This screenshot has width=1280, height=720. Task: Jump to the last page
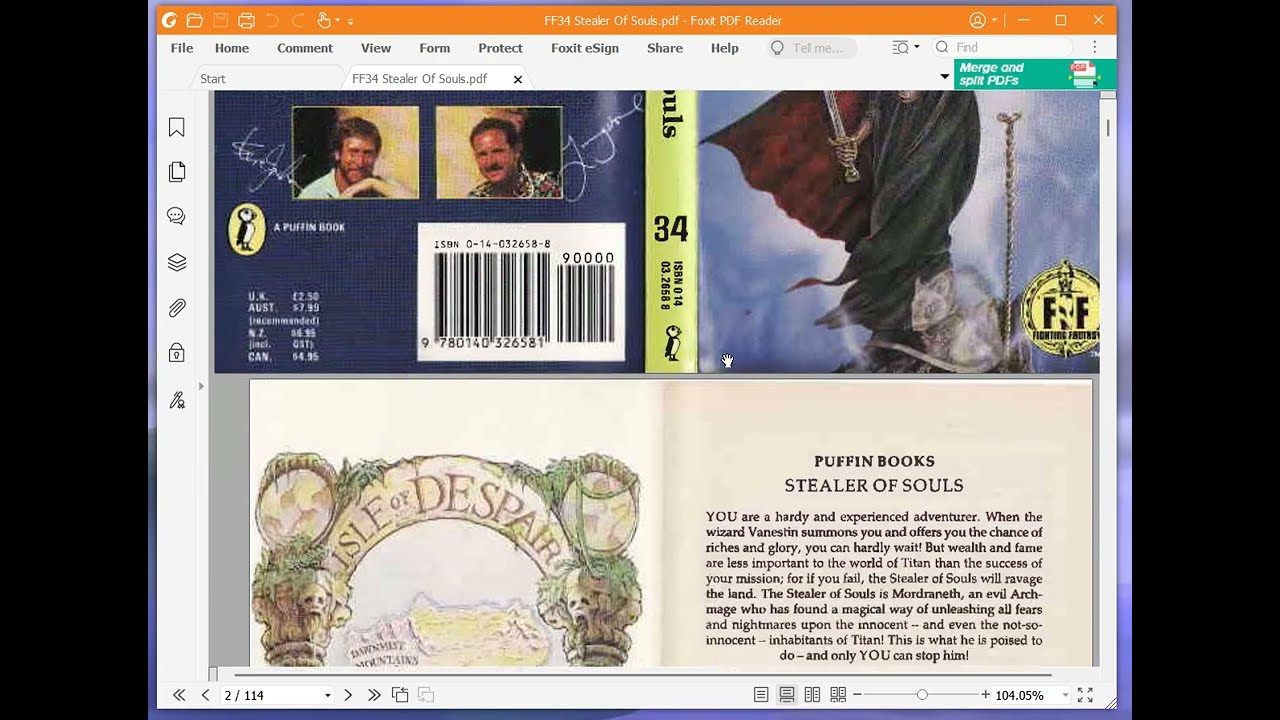point(374,695)
